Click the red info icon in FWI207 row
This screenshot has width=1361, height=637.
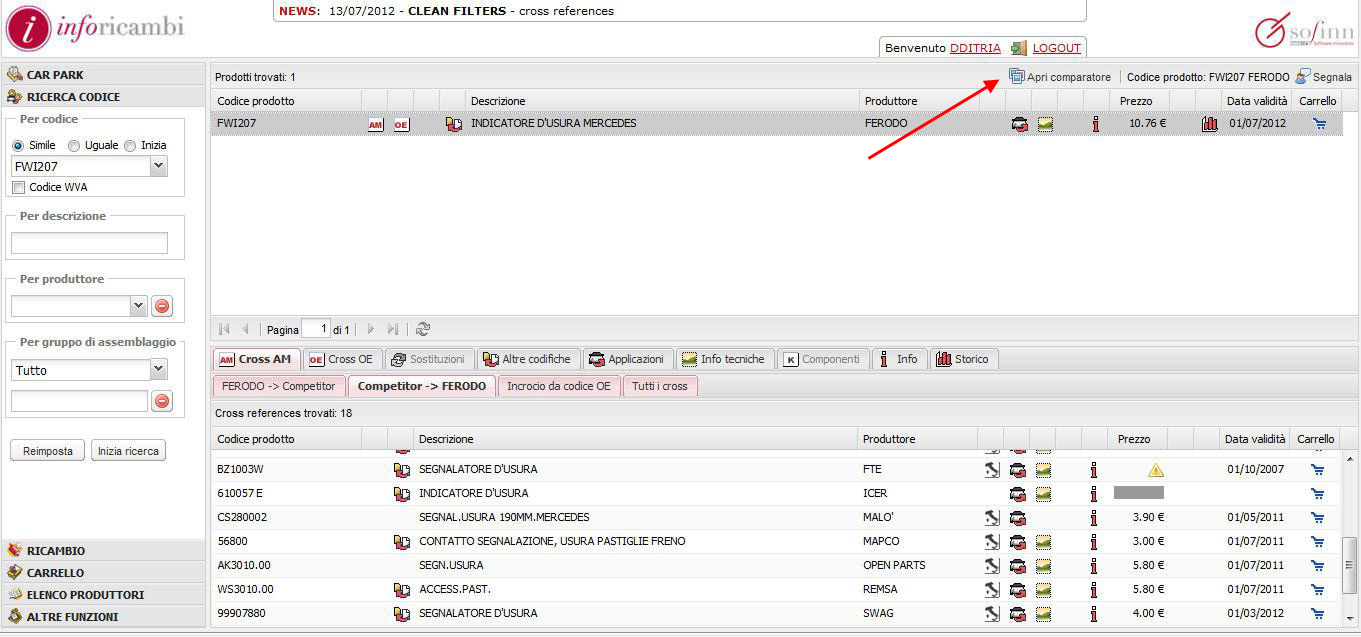coord(1096,125)
